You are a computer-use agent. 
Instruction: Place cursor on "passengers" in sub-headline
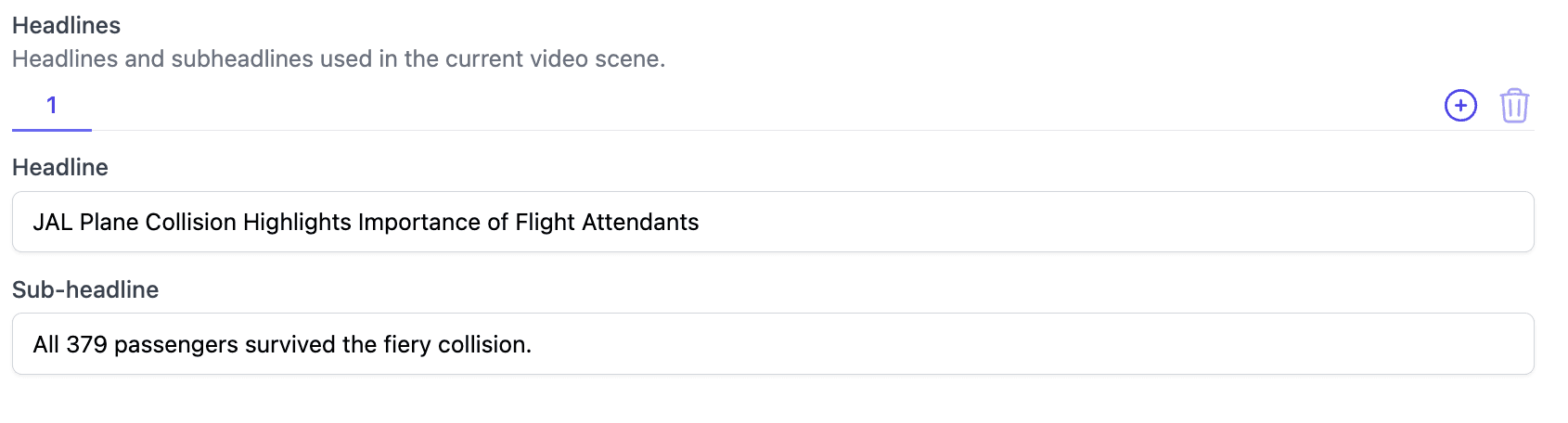click(x=176, y=345)
